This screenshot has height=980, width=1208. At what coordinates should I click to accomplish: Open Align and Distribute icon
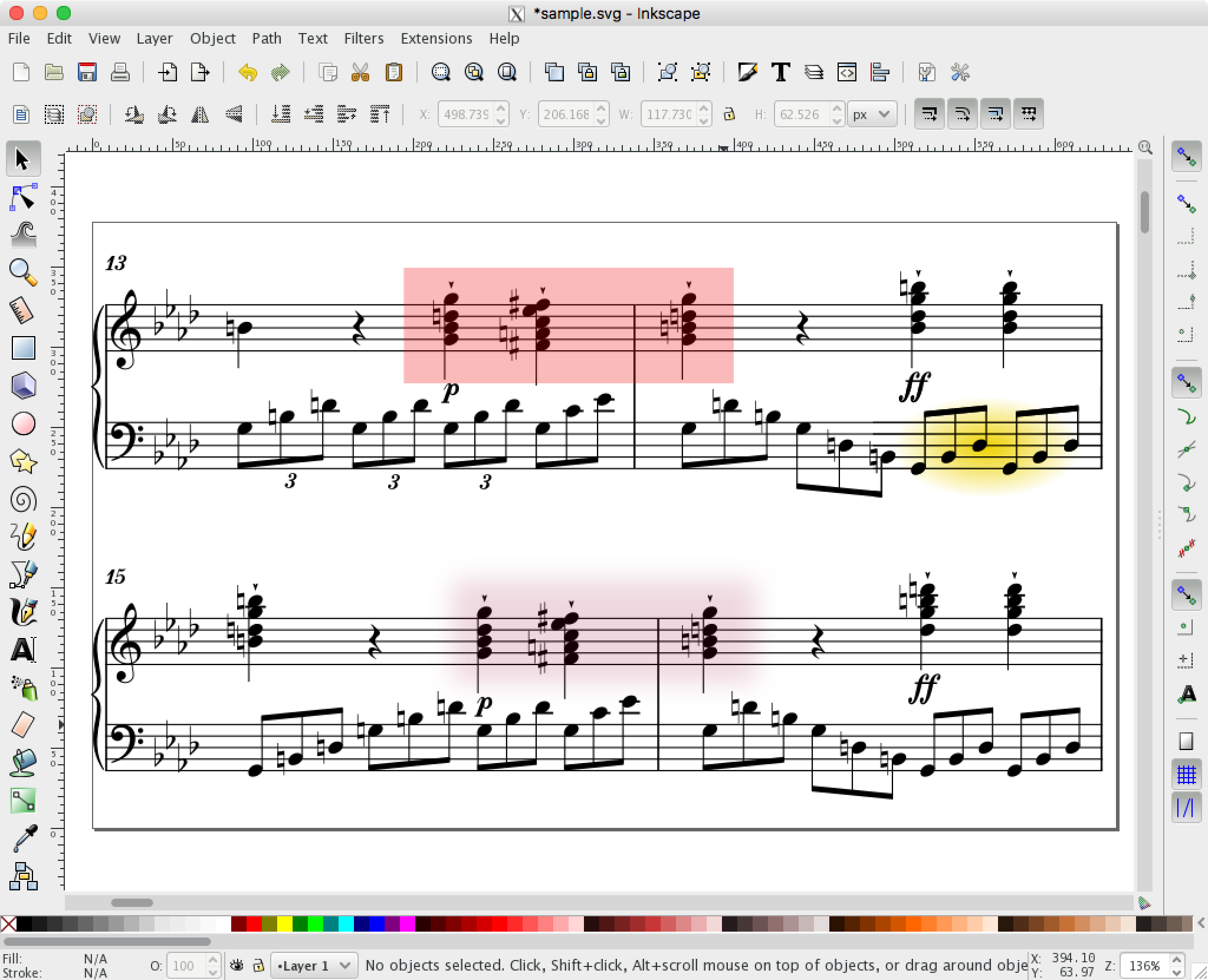[x=880, y=73]
